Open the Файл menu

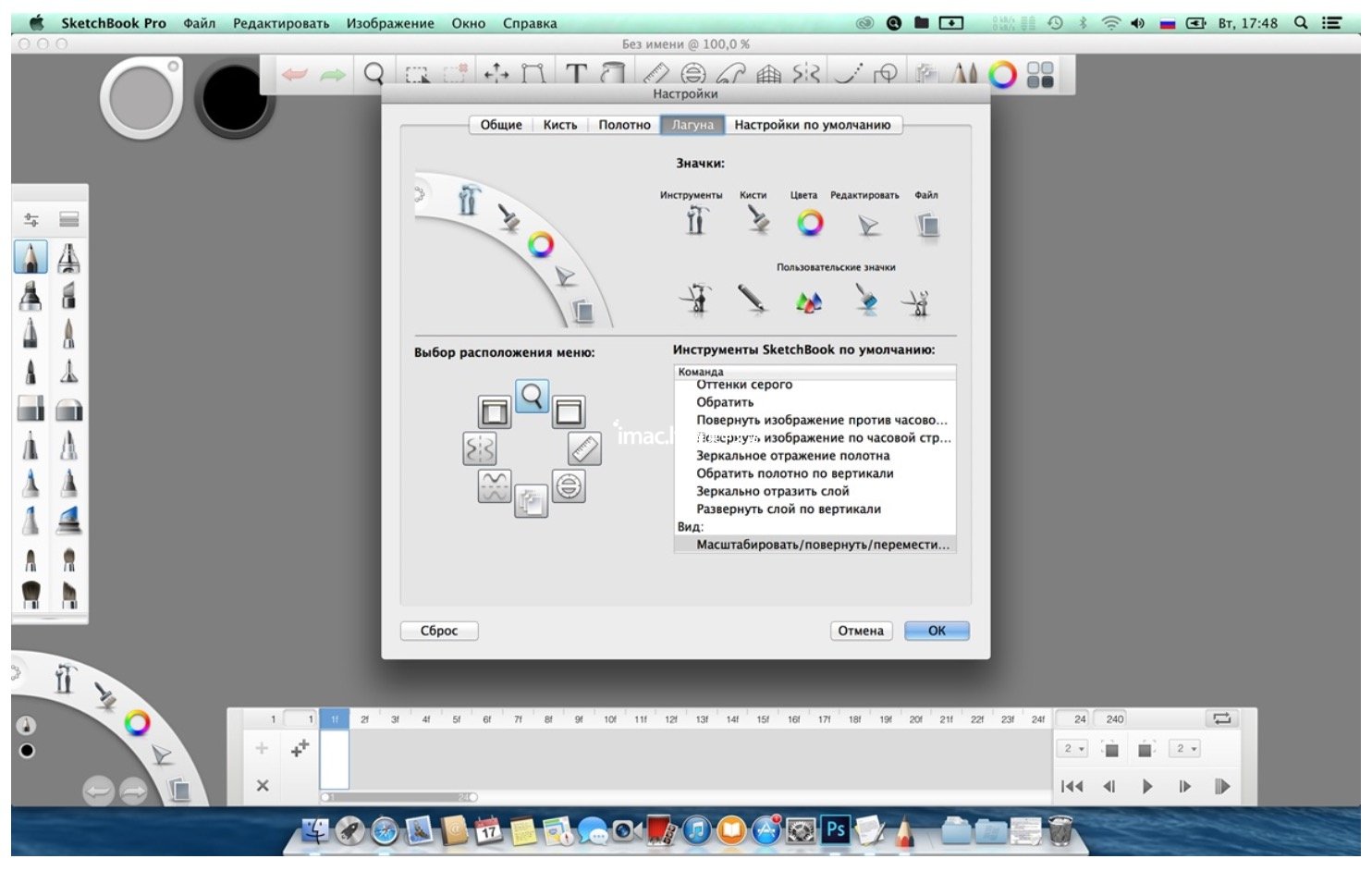pos(199,23)
